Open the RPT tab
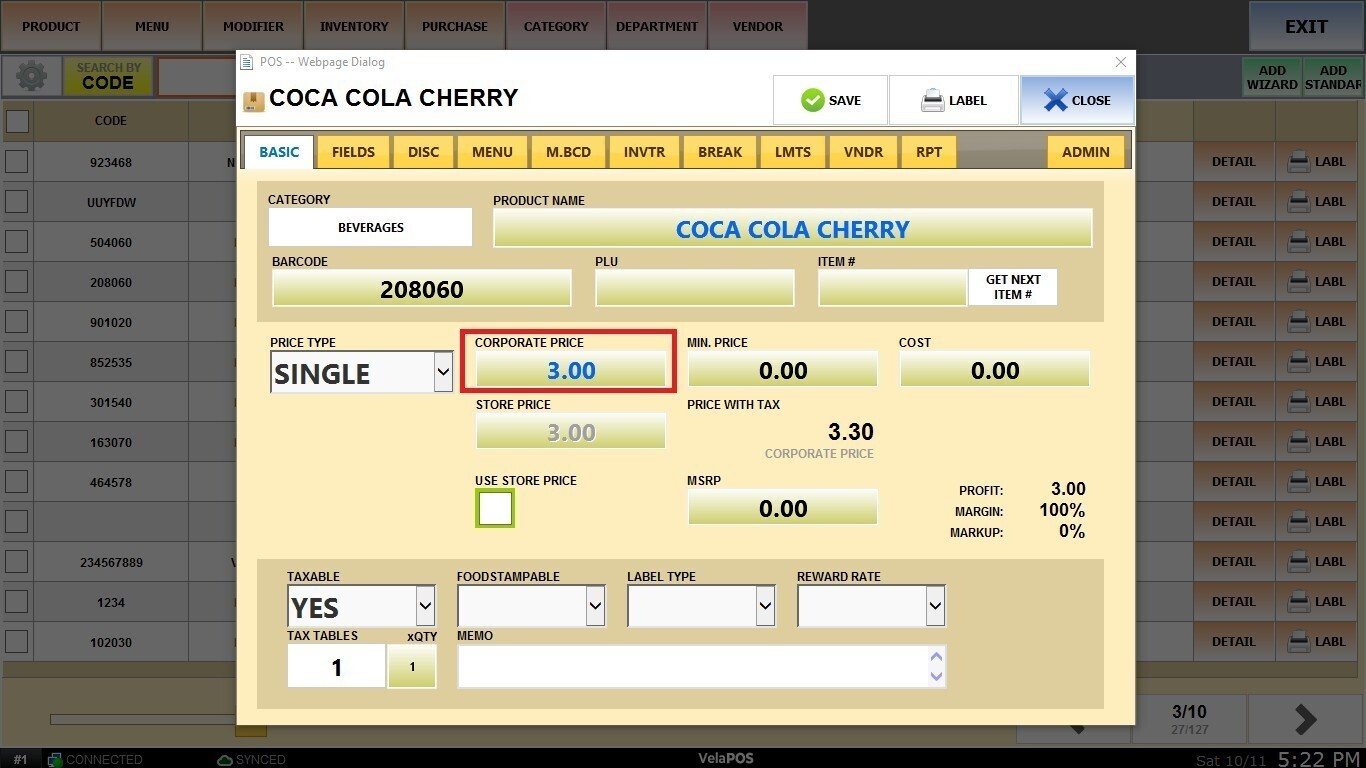Viewport: 1366px width, 768px height. coord(929,152)
